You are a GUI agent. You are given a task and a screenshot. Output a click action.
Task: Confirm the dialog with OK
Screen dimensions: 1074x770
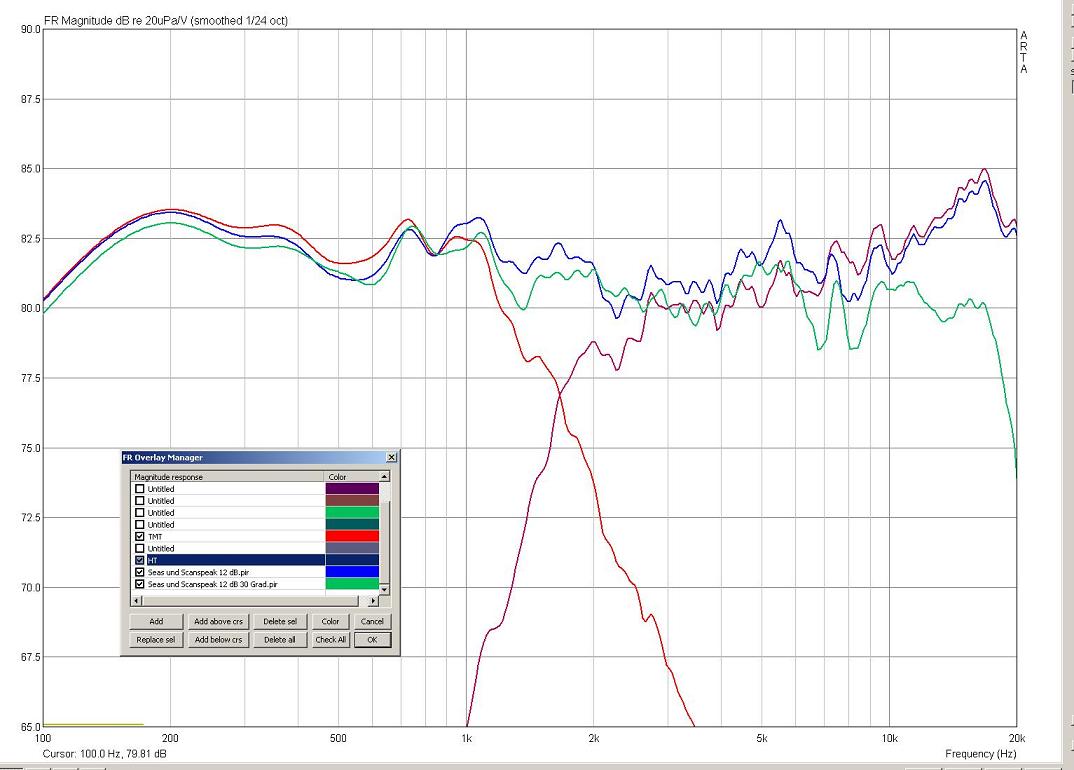pos(372,640)
